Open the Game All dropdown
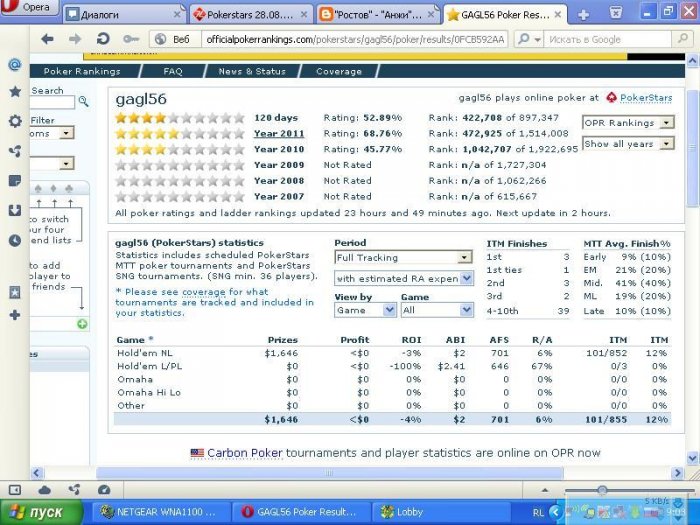This screenshot has height=525, width=700. coord(437,310)
